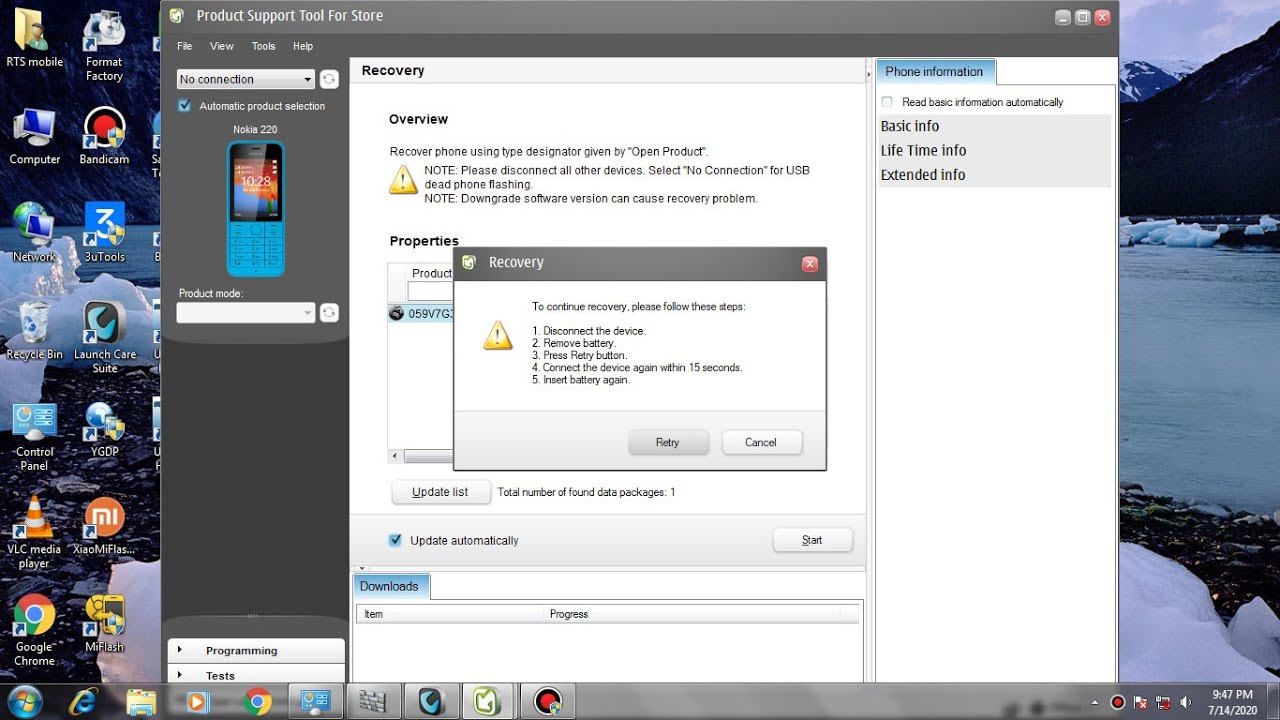Switch to Bandicam in the taskbar
Screen dimensions: 1280x720
pos(546,702)
